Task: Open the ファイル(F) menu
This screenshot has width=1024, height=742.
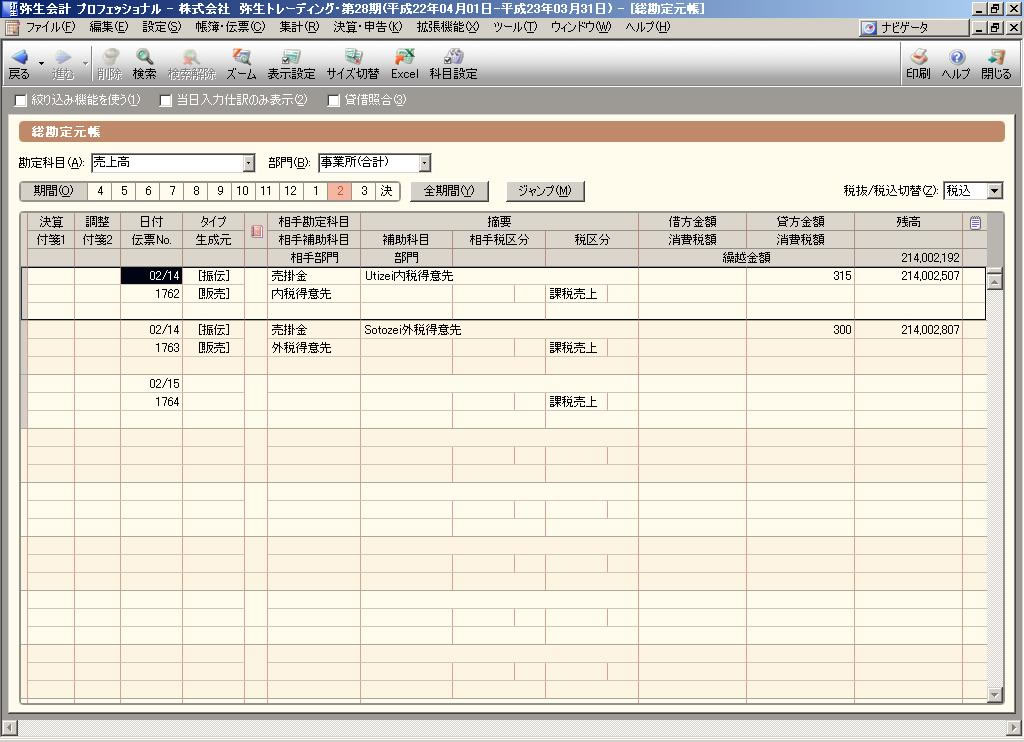Action: (50, 27)
